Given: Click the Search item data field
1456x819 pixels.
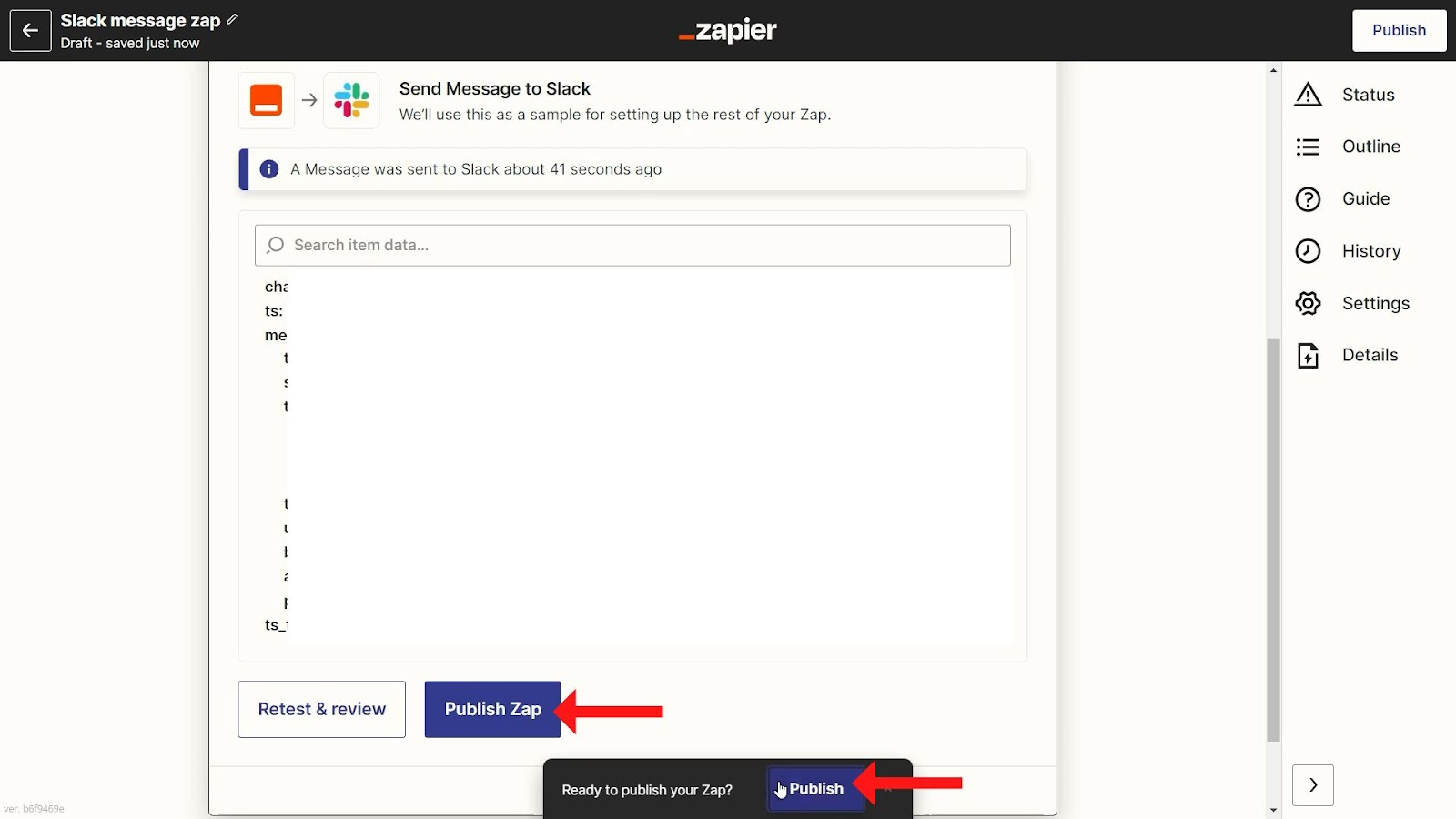Looking at the screenshot, I should click(x=632, y=245).
